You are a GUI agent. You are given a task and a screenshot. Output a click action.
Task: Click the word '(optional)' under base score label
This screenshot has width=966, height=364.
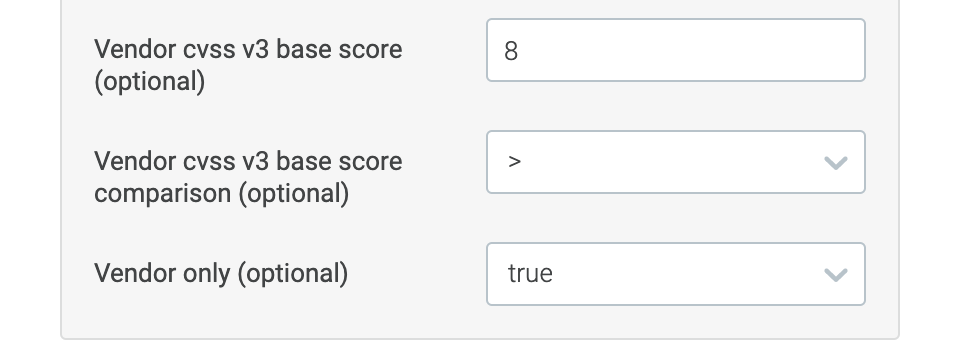pos(150,81)
